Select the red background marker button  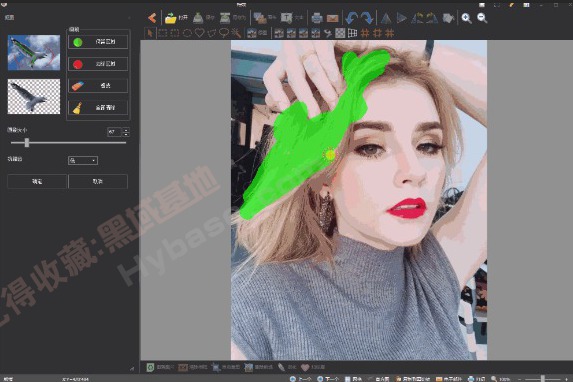(x=98, y=64)
